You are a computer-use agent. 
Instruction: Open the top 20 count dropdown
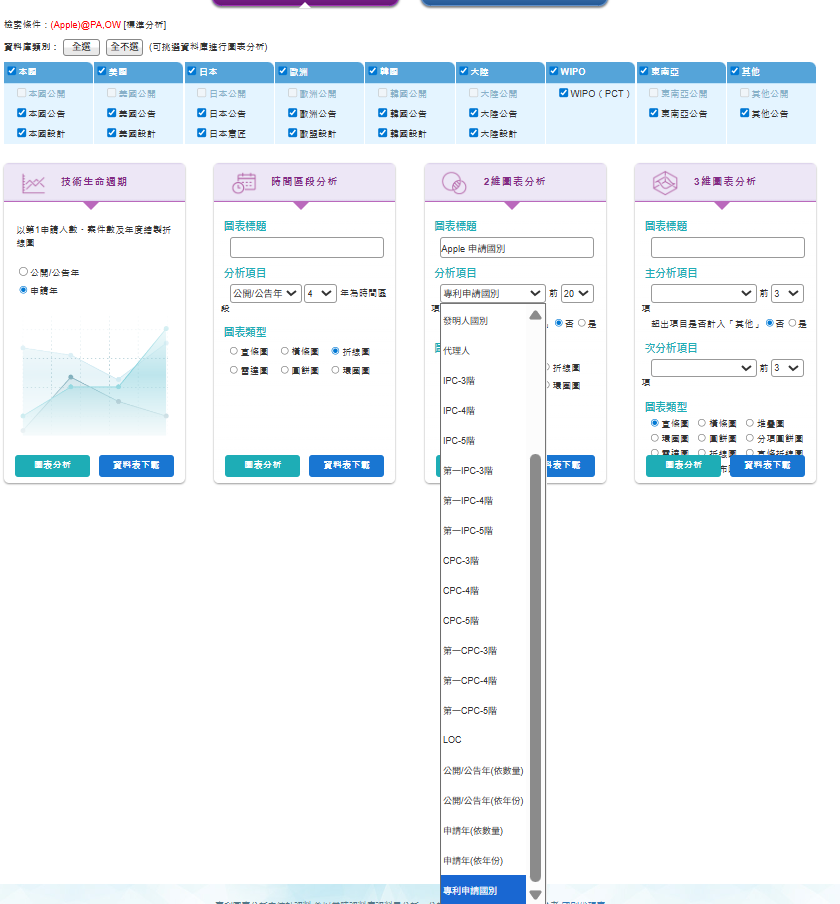(x=577, y=293)
